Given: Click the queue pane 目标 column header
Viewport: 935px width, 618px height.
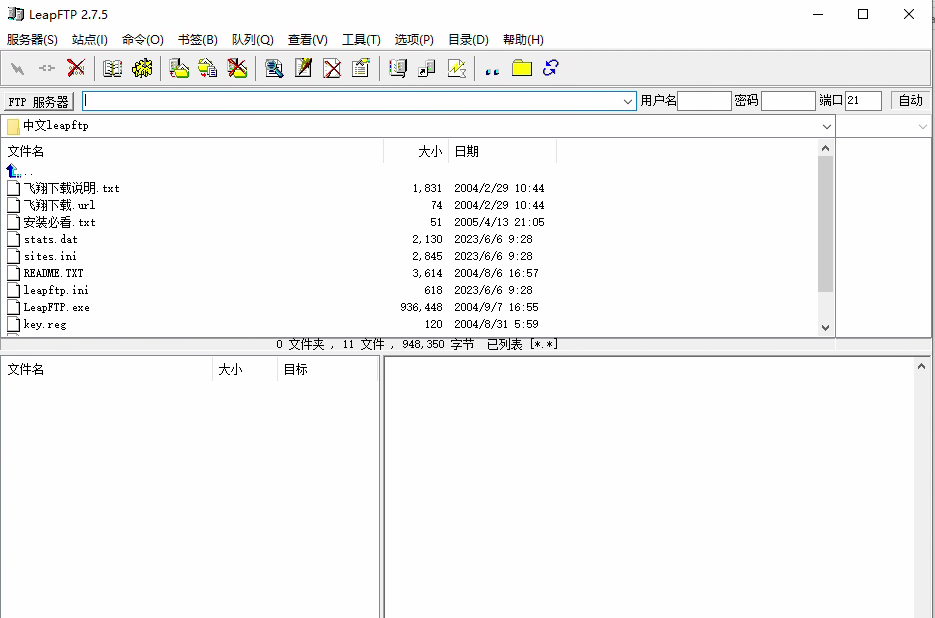Looking at the screenshot, I should [327, 370].
